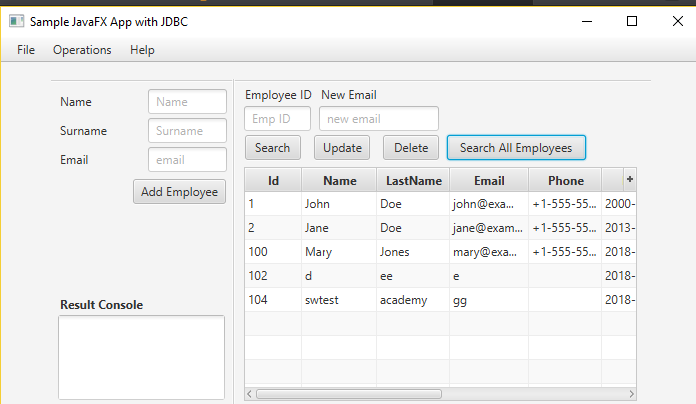
Task: Focus the Name input field
Action: click(x=187, y=102)
